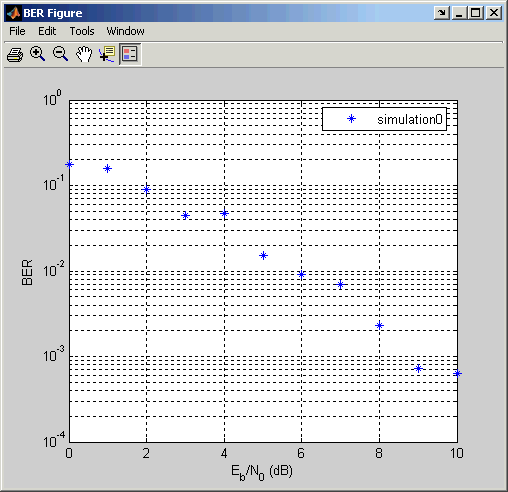Click the data point at 5 dB
508x492 pixels.
263,256
